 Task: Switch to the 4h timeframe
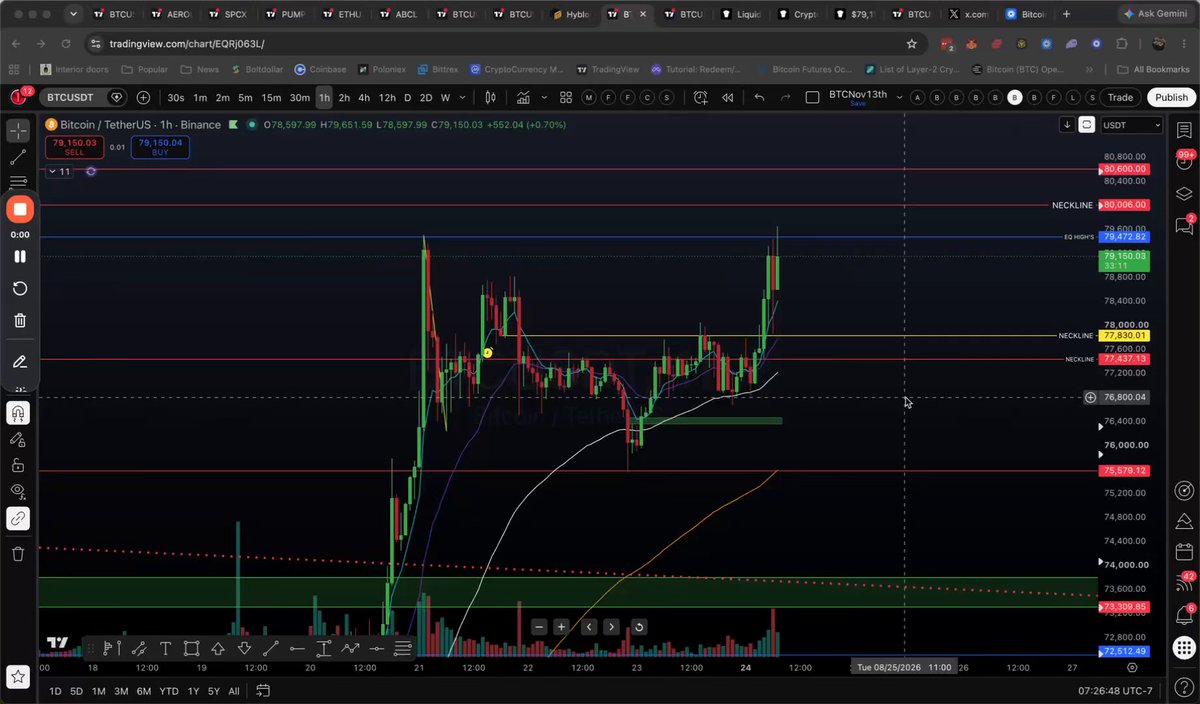pyautogui.click(x=365, y=97)
